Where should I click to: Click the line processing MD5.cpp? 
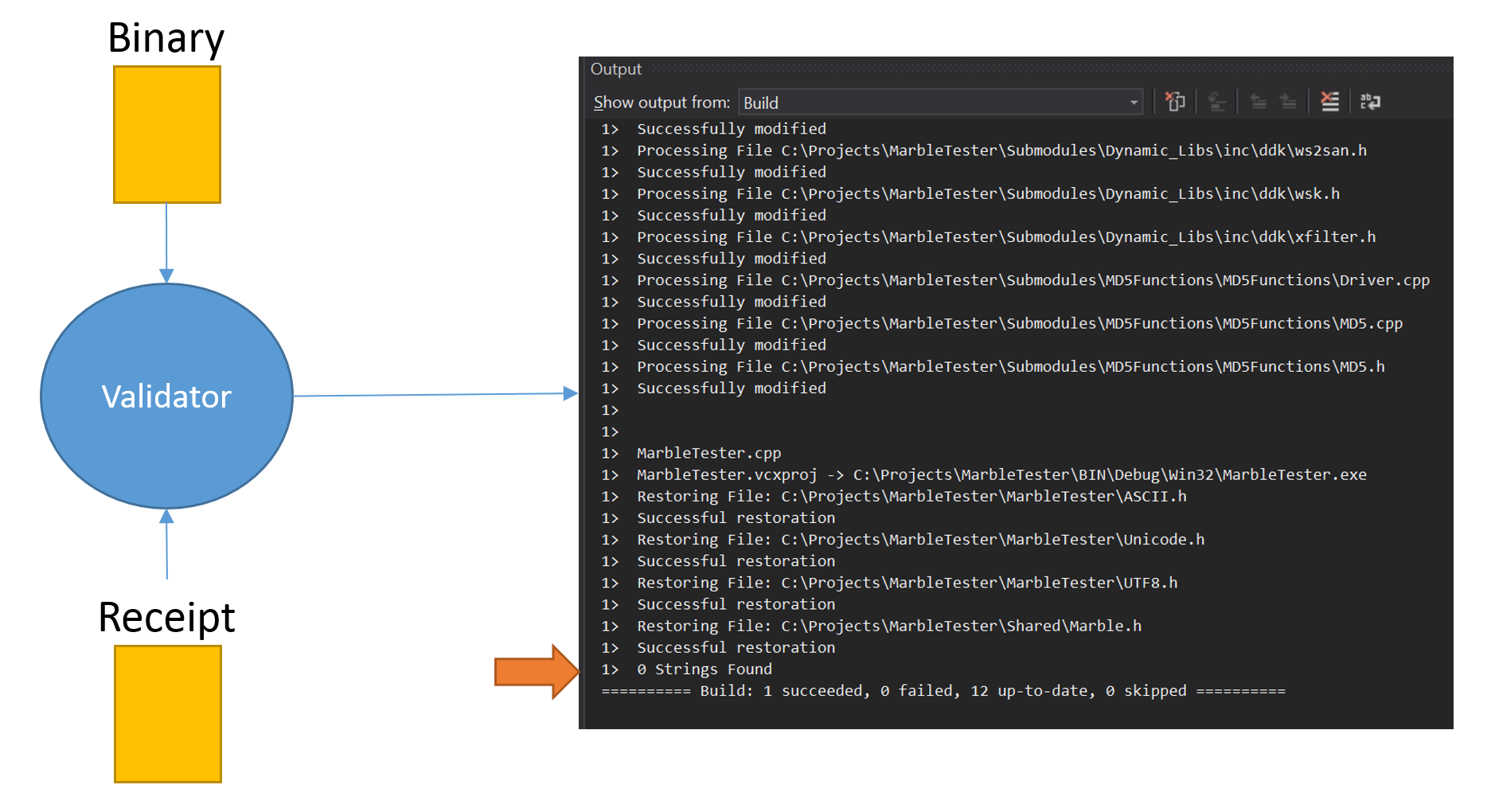coord(1020,323)
